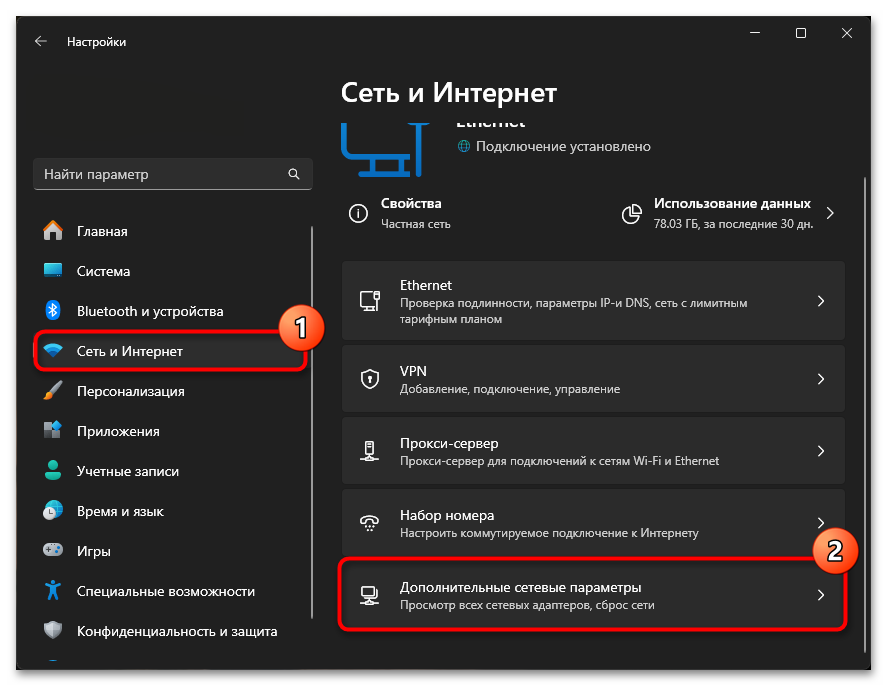Click Сеть и Интернет page heading
Viewport: 887px width, 686px height.
click(449, 92)
